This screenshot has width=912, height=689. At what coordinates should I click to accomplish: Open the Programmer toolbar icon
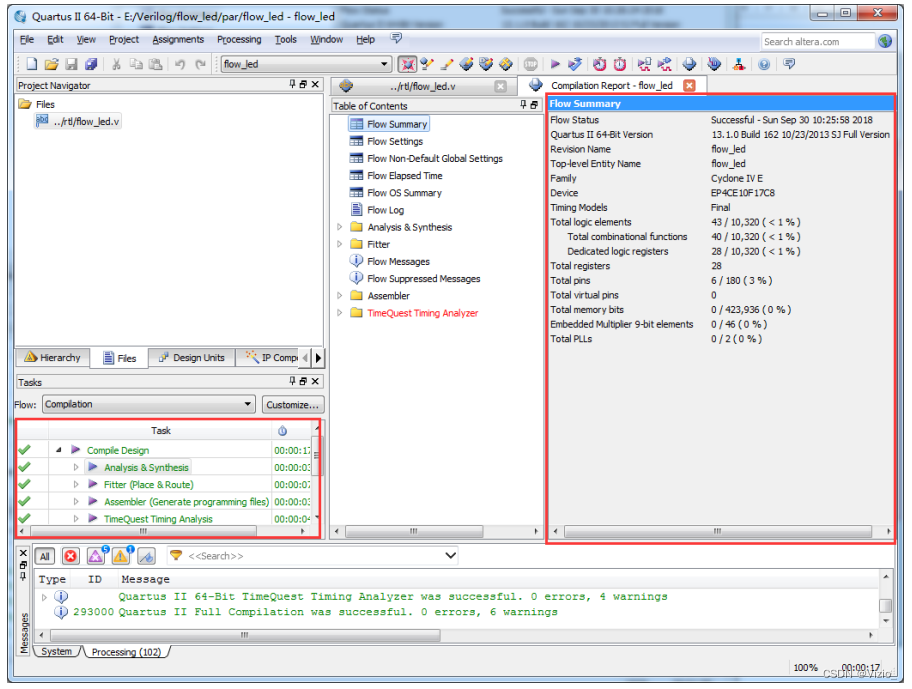[x=714, y=64]
